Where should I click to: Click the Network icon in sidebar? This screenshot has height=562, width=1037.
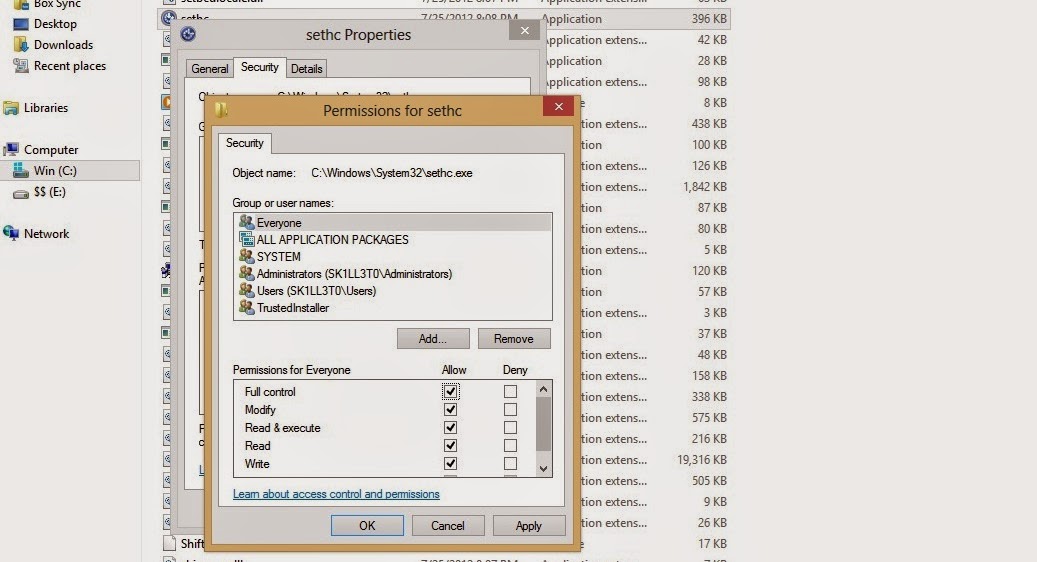click(x=11, y=233)
